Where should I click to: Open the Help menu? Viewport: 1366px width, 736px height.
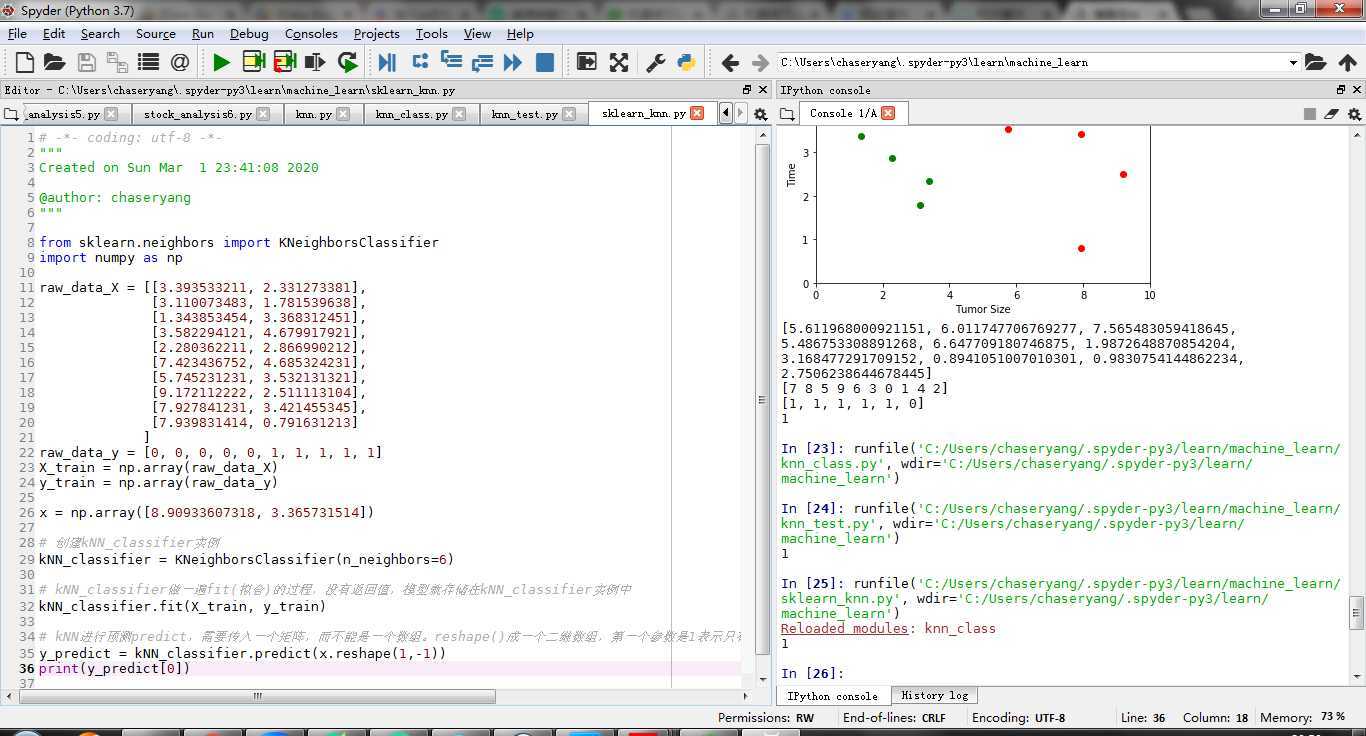pos(520,33)
